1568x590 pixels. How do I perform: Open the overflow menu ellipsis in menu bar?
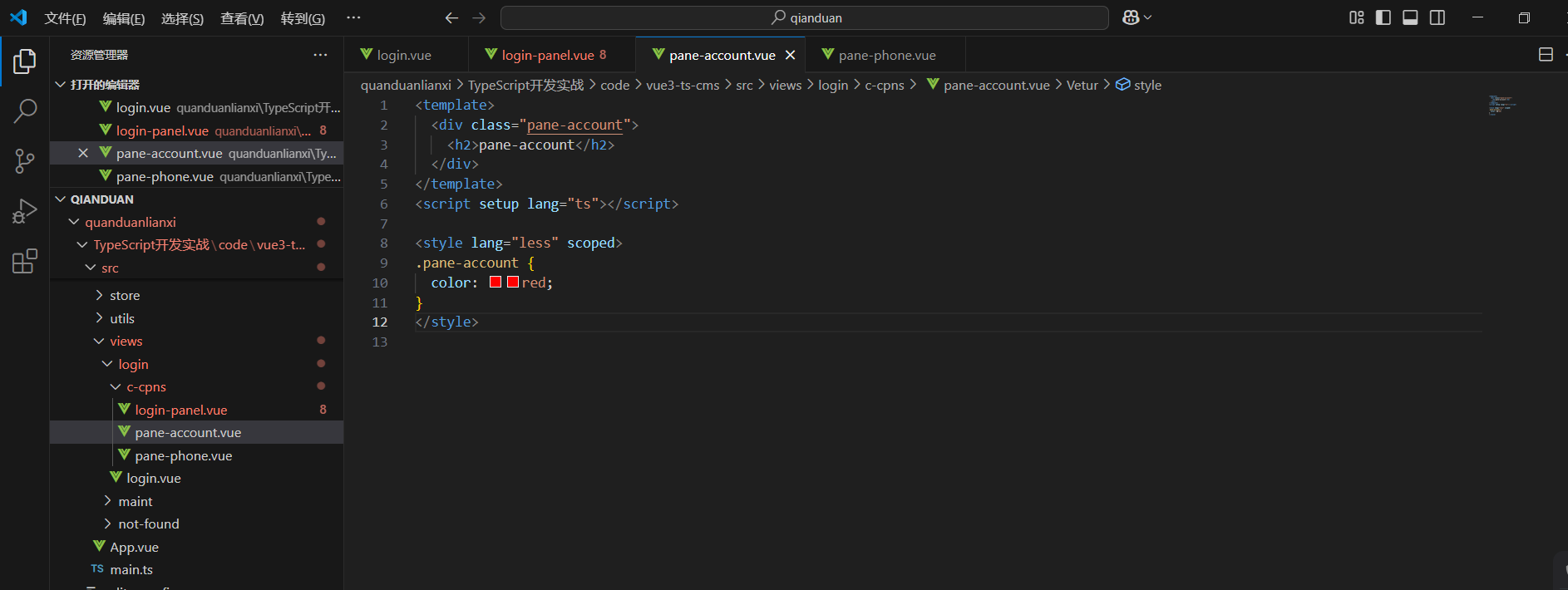353,17
